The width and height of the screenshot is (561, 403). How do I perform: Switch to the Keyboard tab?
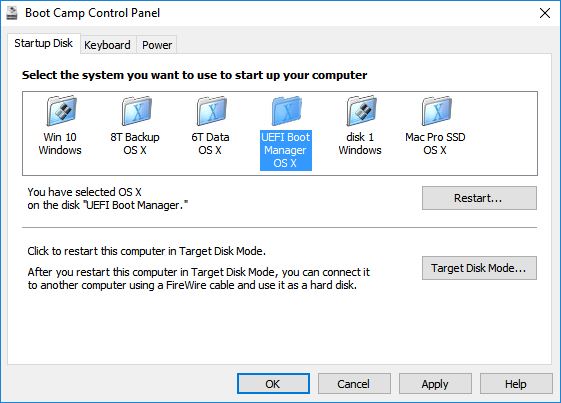tap(107, 45)
